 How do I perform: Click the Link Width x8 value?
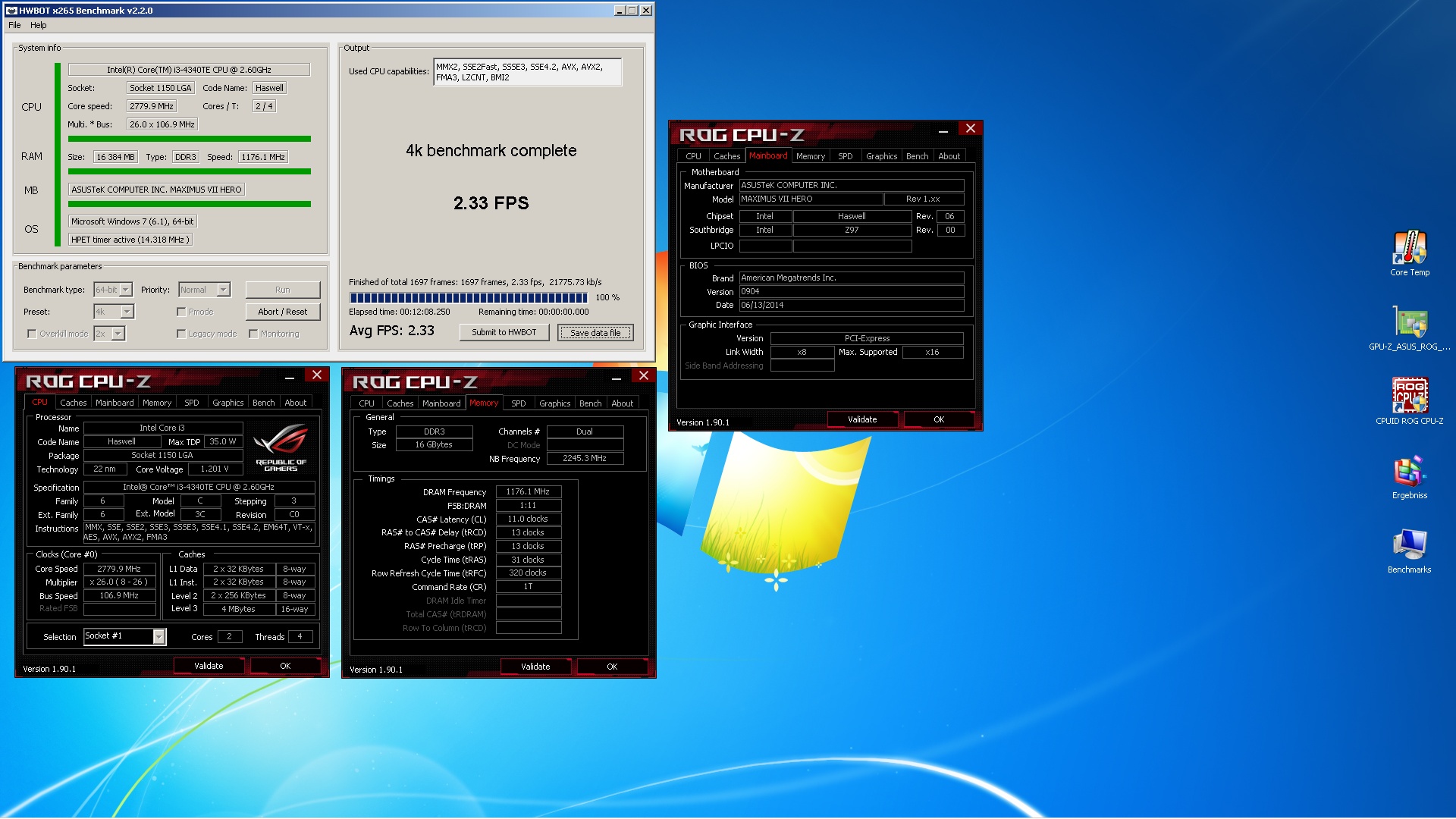pos(802,352)
